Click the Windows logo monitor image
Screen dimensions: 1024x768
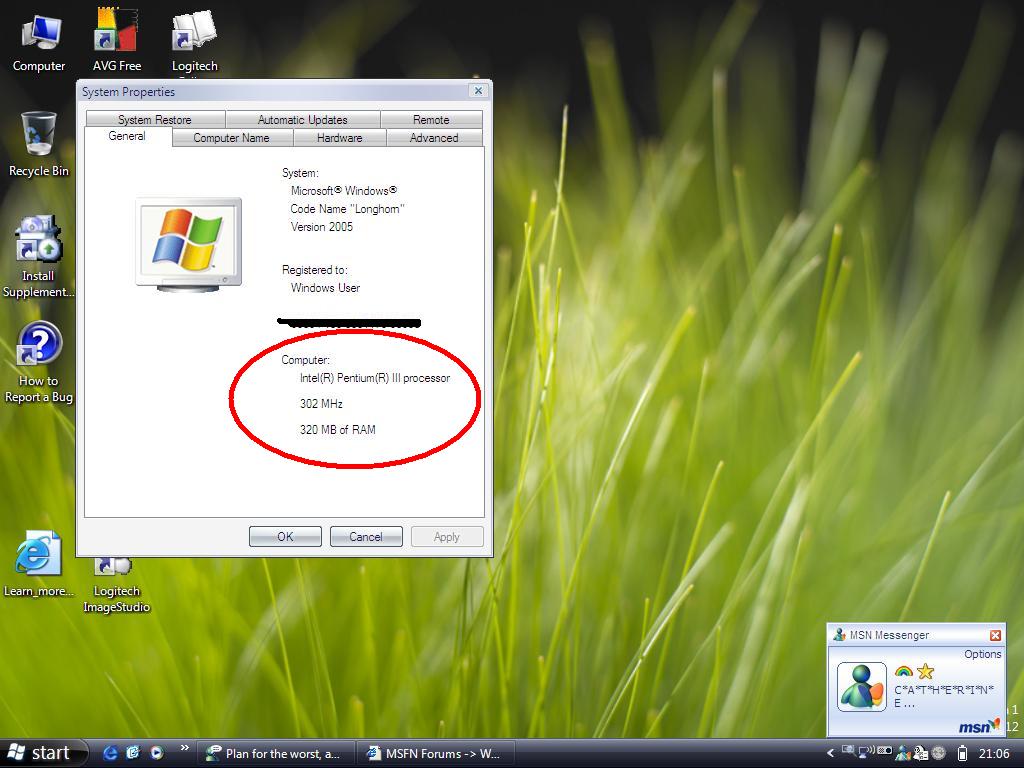click(189, 244)
